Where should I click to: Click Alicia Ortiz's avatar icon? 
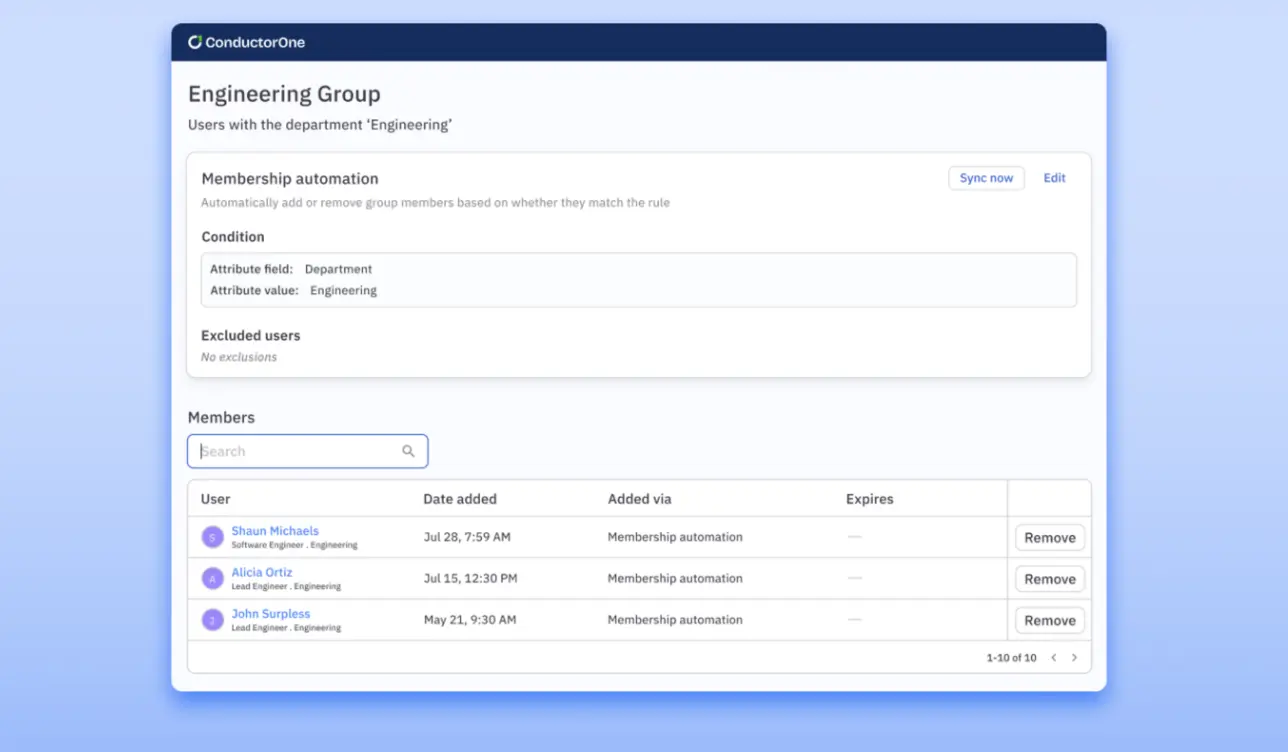[x=212, y=578]
